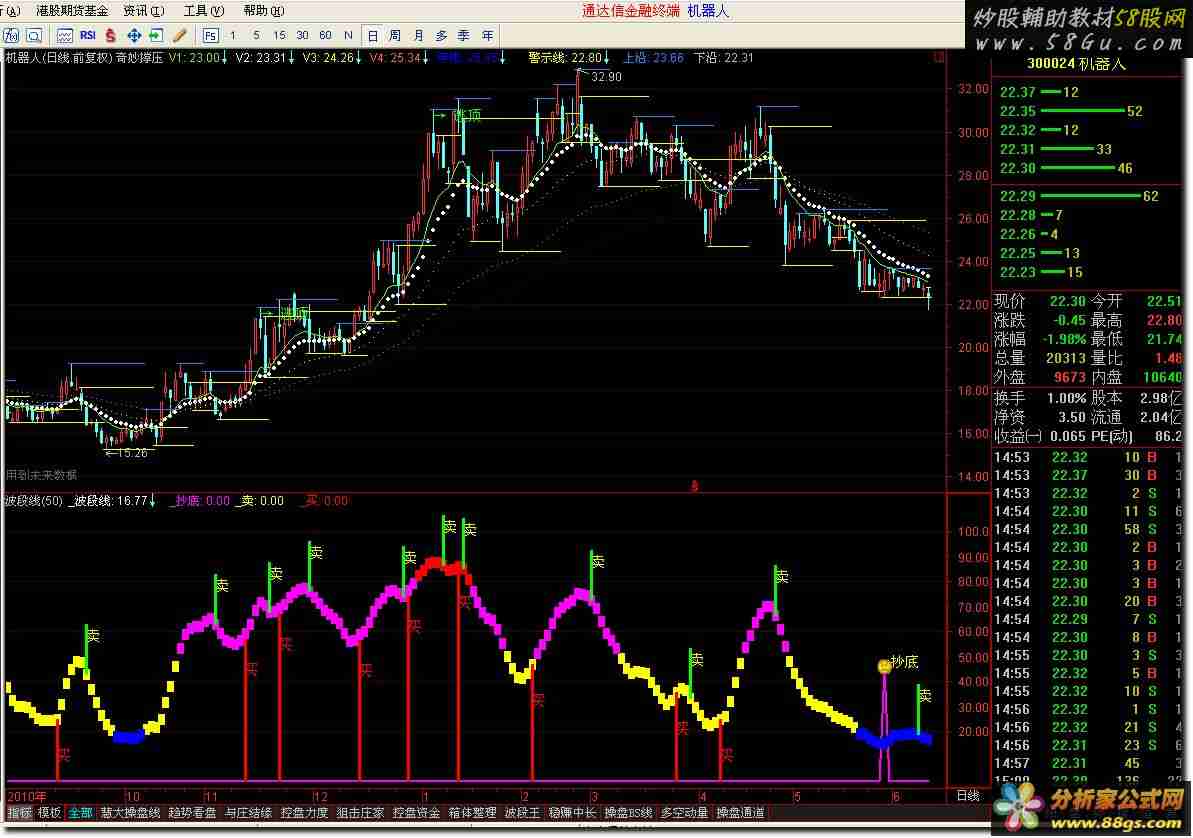Switch to 与庄结缘 indicator

coord(248,813)
